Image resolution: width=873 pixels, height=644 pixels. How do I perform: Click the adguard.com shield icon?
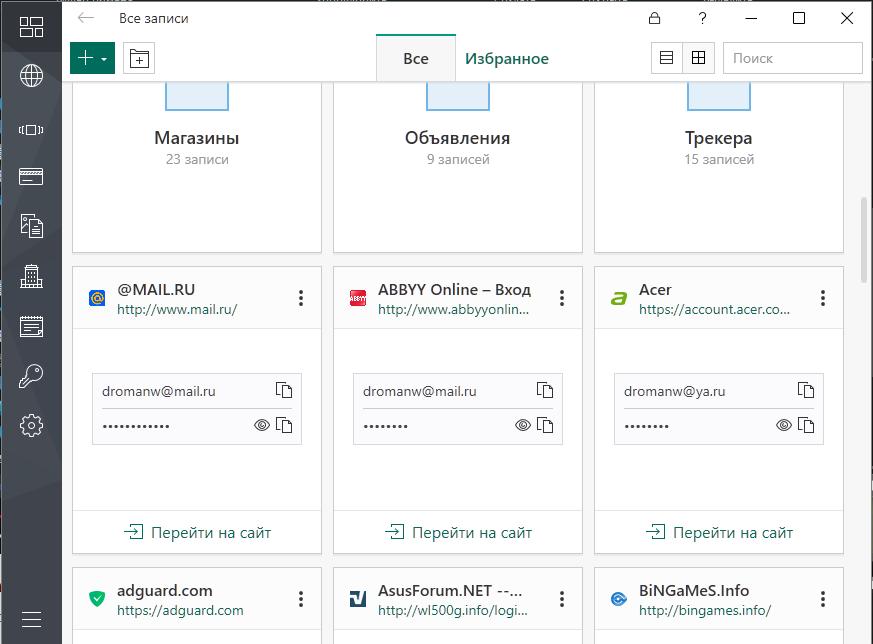point(97,599)
